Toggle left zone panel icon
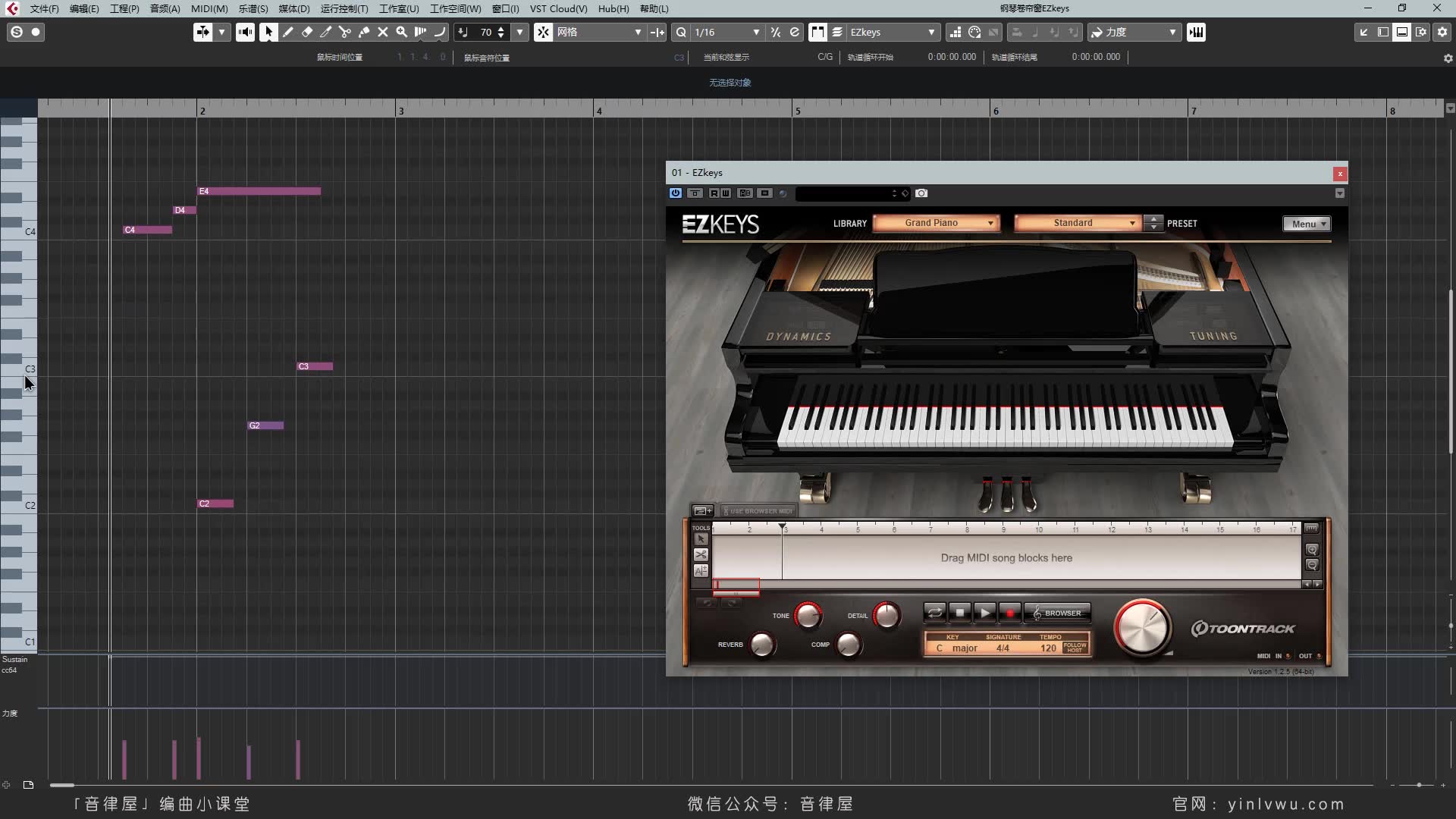 [1383, 32]
